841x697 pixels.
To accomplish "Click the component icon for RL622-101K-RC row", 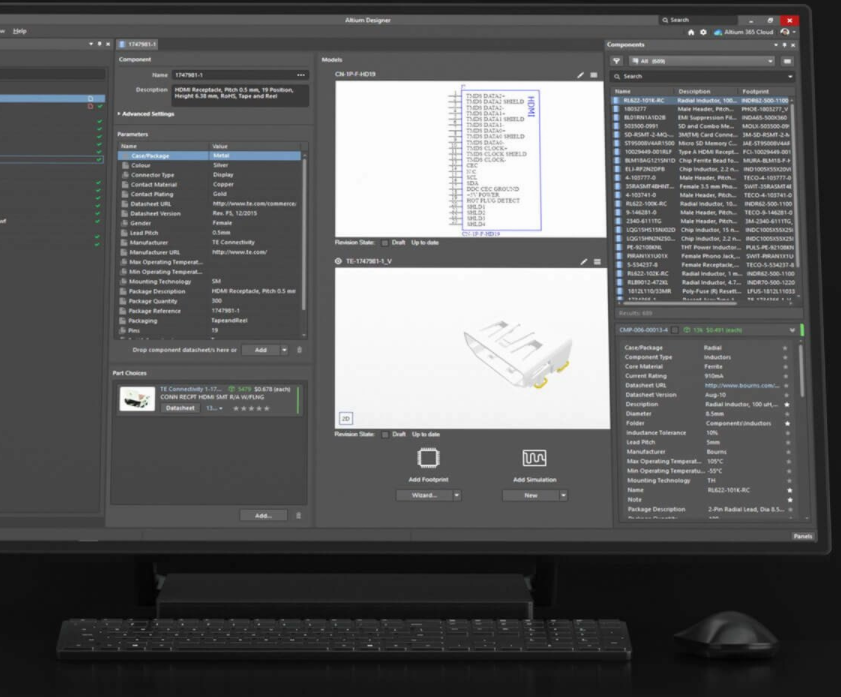I will pyautogui.click(x=616, y=100).
